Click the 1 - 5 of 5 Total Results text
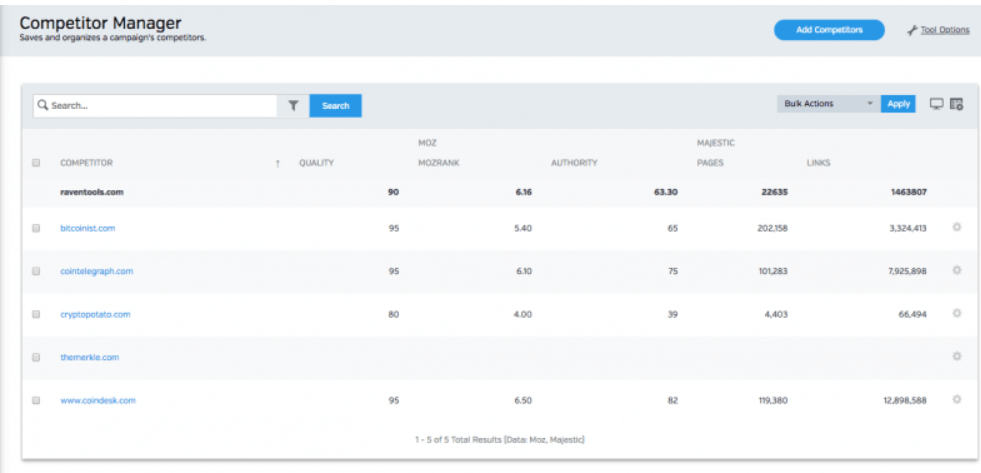Screen dimensions: 981x473 coord(499,440)
